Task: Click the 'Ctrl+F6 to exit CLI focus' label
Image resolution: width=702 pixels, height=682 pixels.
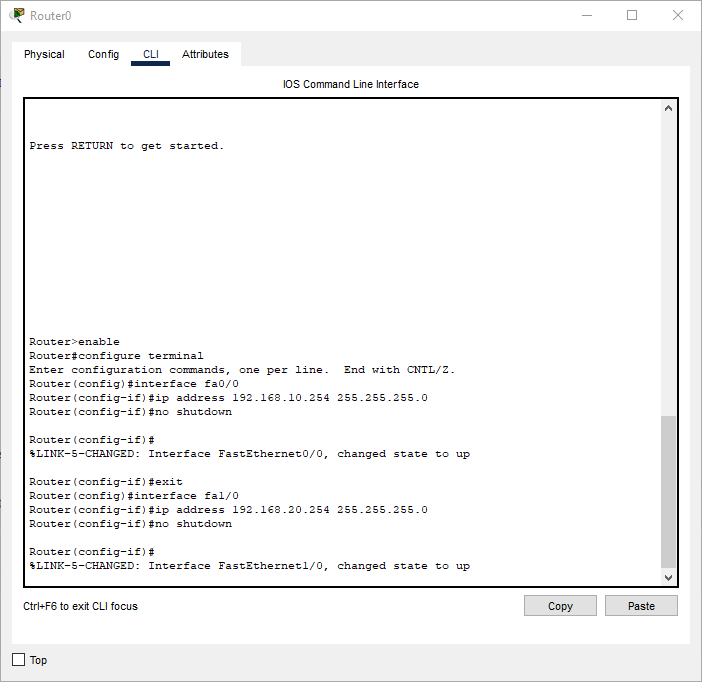Action: 81,606
